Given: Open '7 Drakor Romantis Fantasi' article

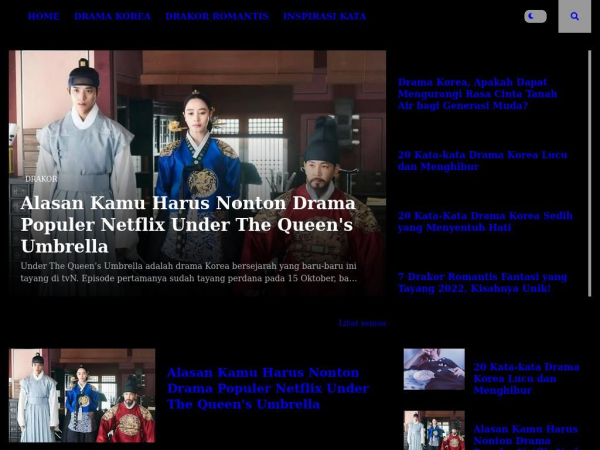Looking at the screenshot, I should (482, 282).
